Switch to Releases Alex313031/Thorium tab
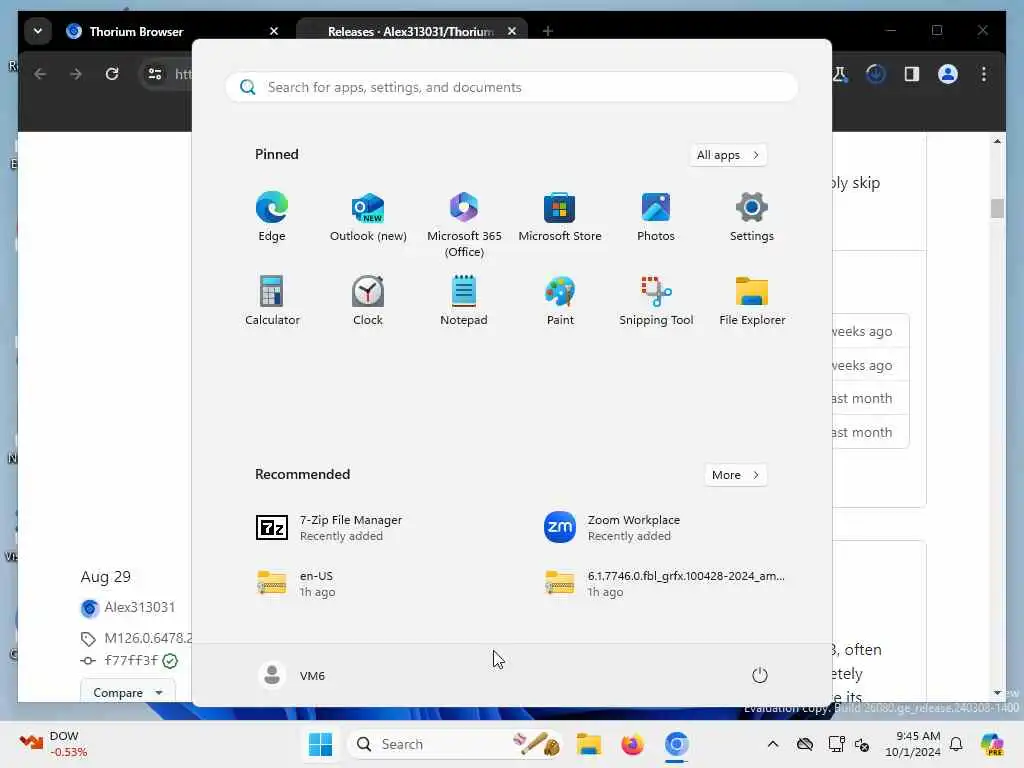The width and height of the screenshot is (1024, 768). [x=411, y=31]
